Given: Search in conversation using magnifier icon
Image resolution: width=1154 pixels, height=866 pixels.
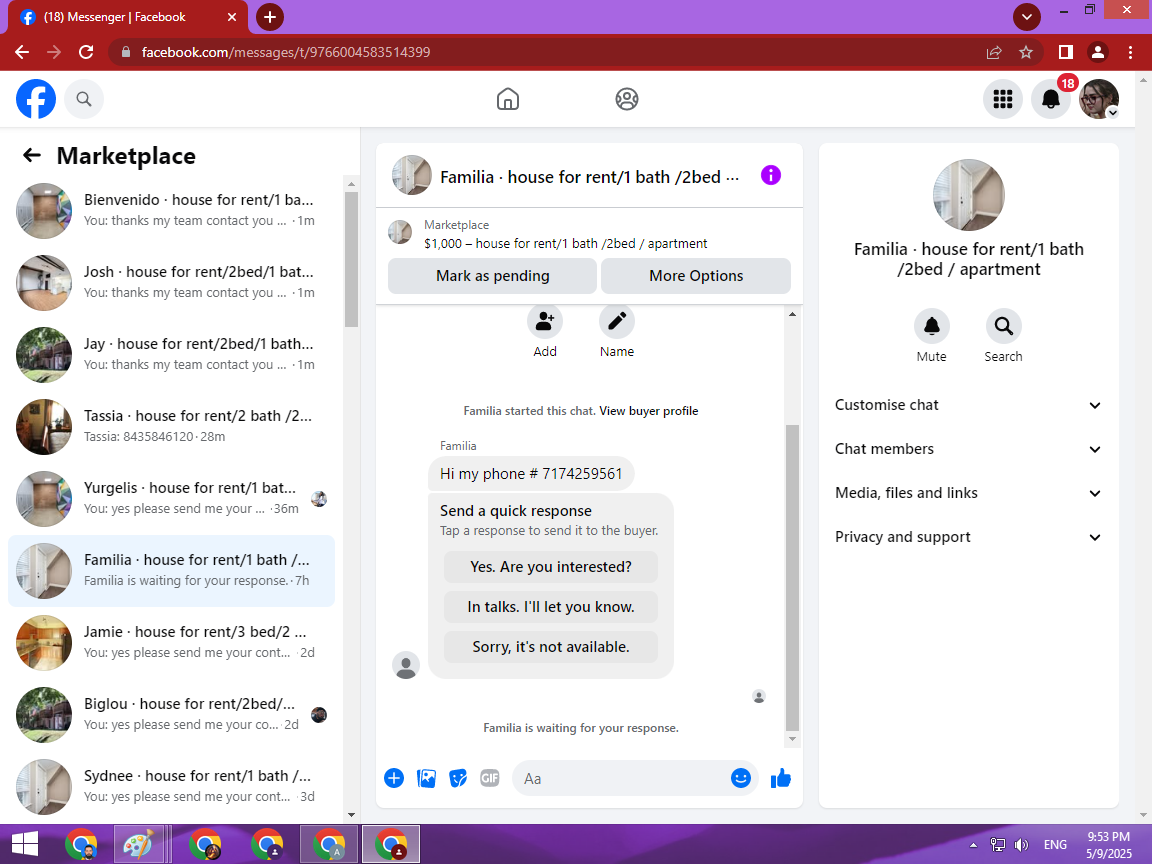Looking at the screenshot, I should [x=1003, y=326].
